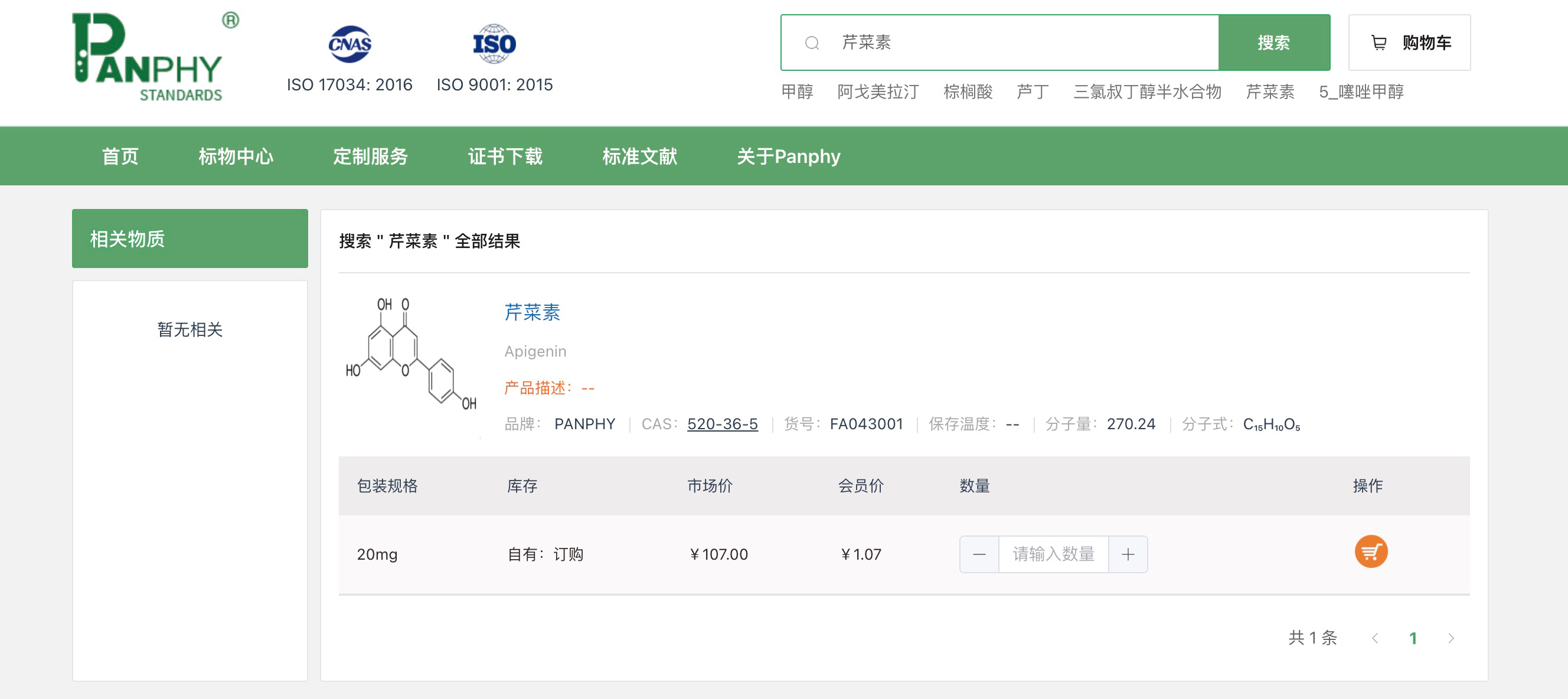Image resolution: width=1568 pixels, height=699 pixels.
Task: Decrease quantity with the minus button
Action: (979, 554)
